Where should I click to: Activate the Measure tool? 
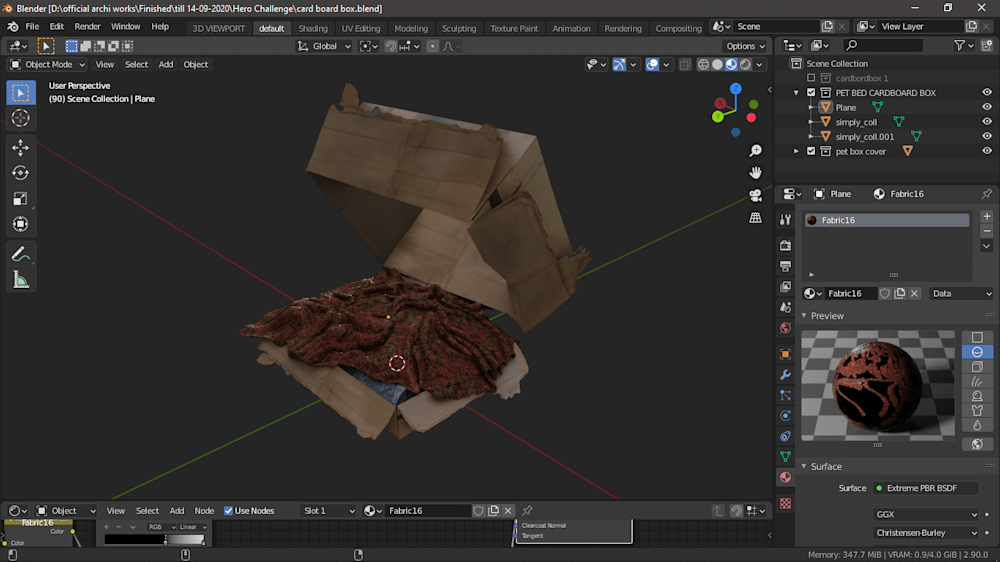coord(20,280)
